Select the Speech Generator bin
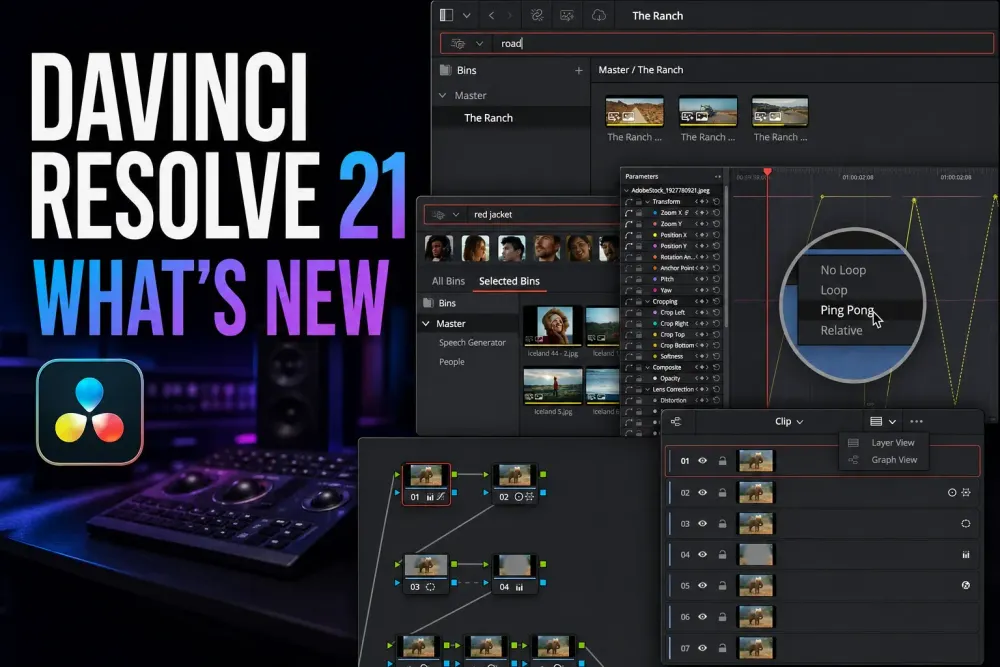The width and height of the screenshot is (1000, 667). [472, 342]
